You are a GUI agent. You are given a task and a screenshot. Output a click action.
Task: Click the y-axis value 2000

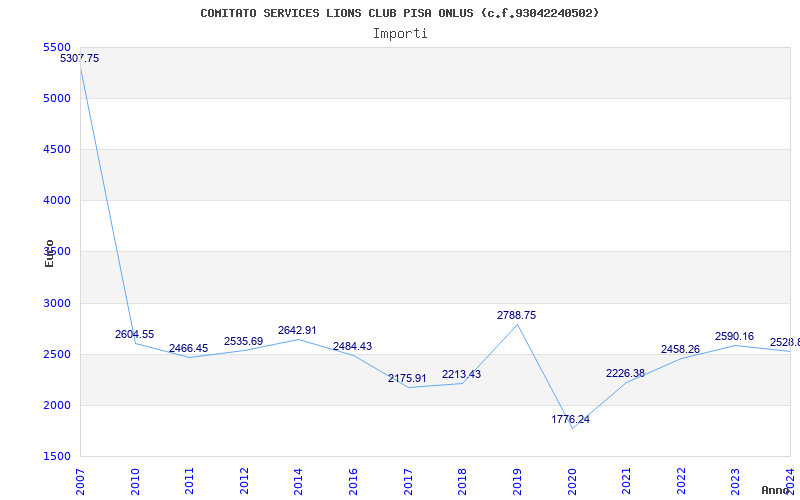coord(57,405)
